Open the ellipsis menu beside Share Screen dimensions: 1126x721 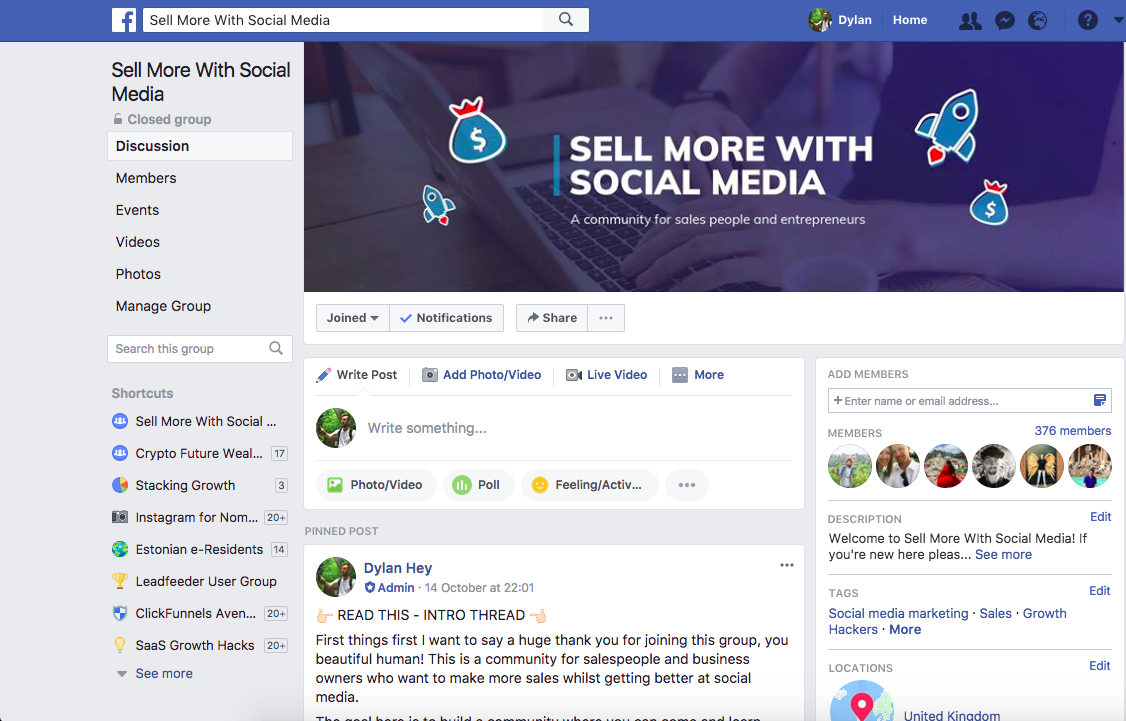(606, 318)
